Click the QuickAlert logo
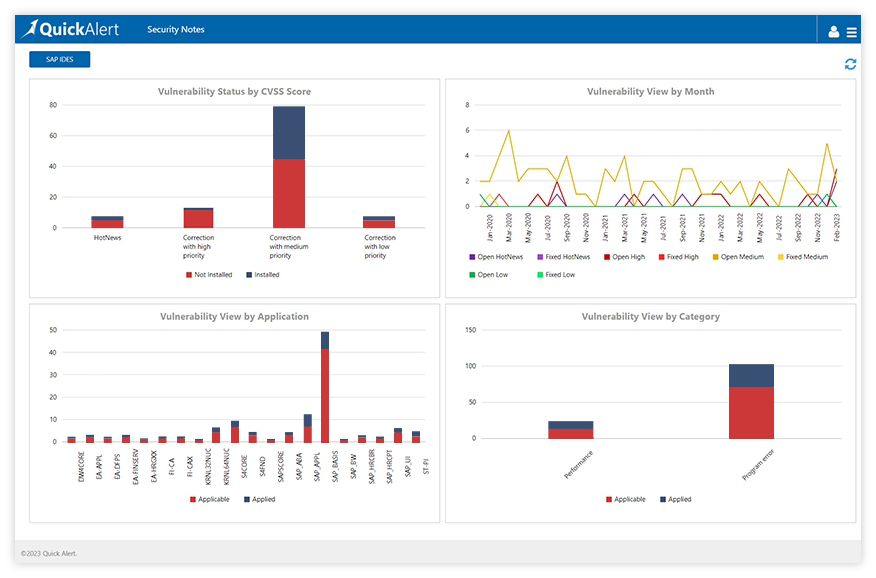This screenshot has width=876, height=578. [x=70, y=29]
